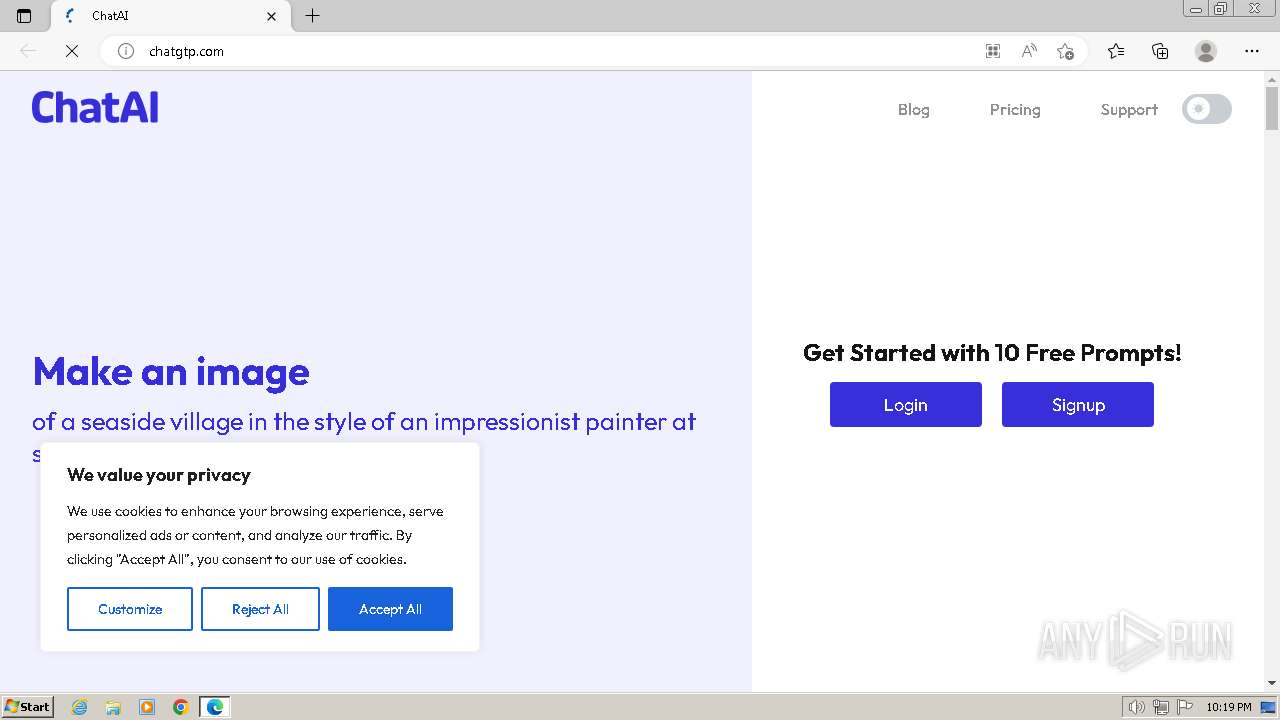Select the Edge taskbar icon
Screen dimensions: 1280x720
click(x=215, y=707)
